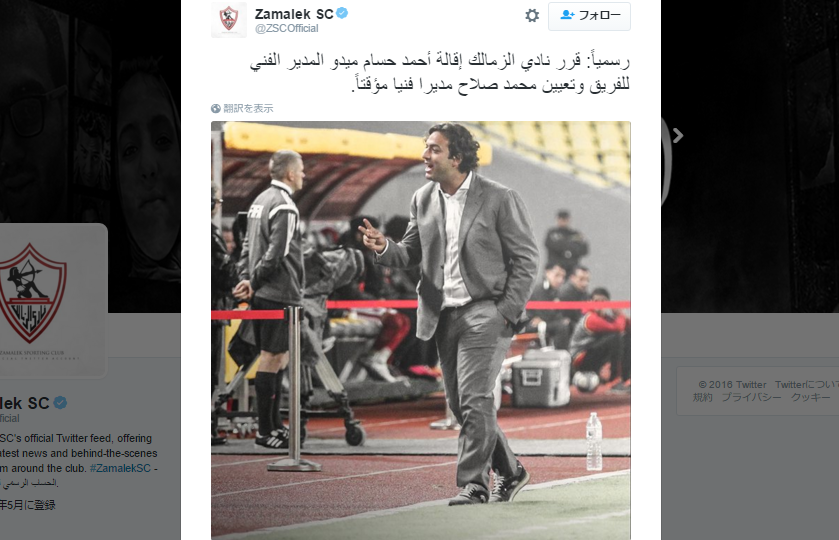The width and height of the screenshot is (839, 540).
Task: Click the フォロー follow button
Action: click(589, 16)
